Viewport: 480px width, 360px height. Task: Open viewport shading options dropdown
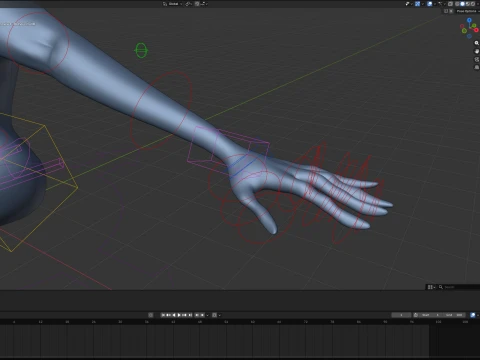[478, 4]
